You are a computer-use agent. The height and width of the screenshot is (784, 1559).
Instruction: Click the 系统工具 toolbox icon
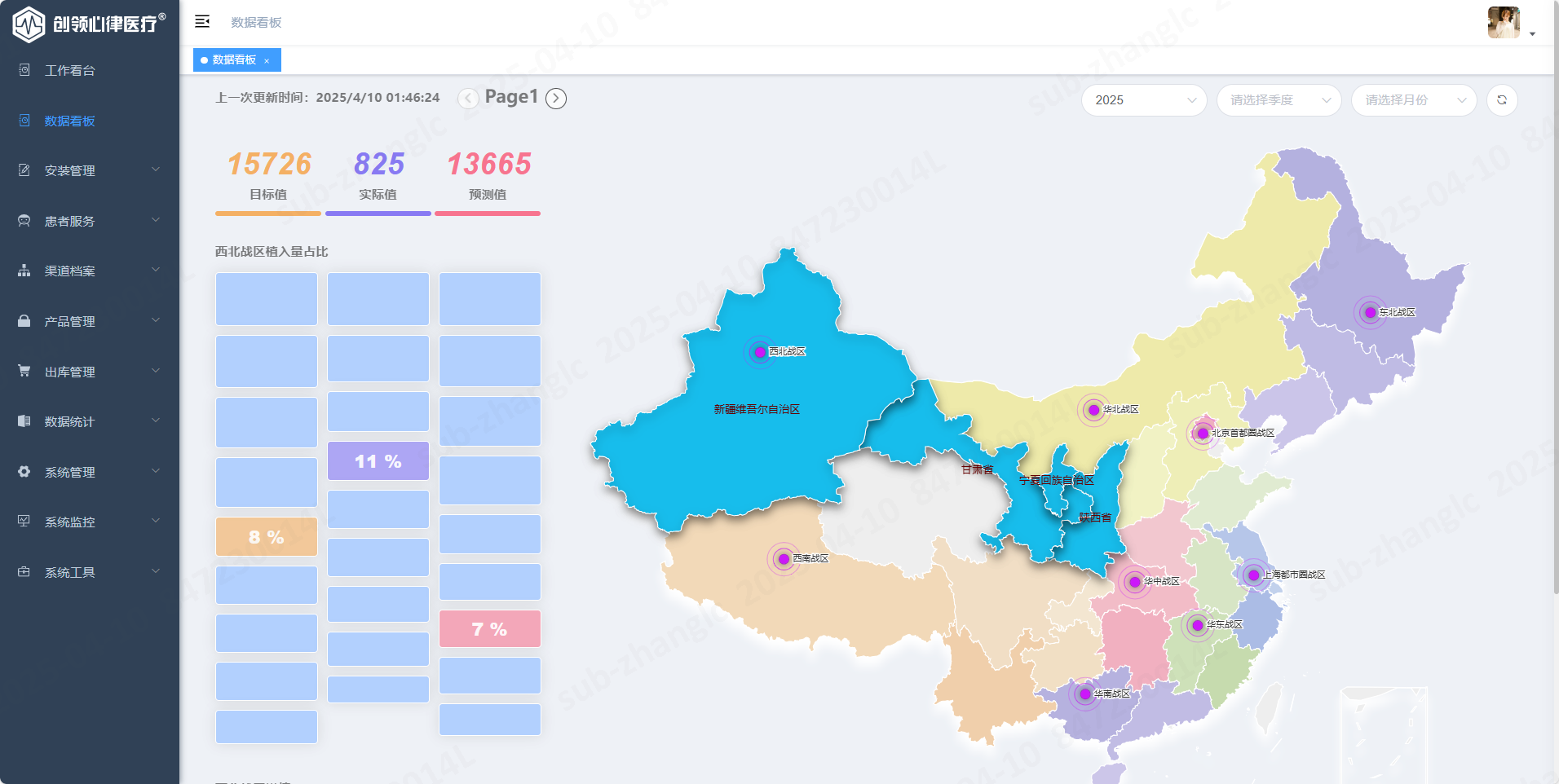tap(24, 572)
